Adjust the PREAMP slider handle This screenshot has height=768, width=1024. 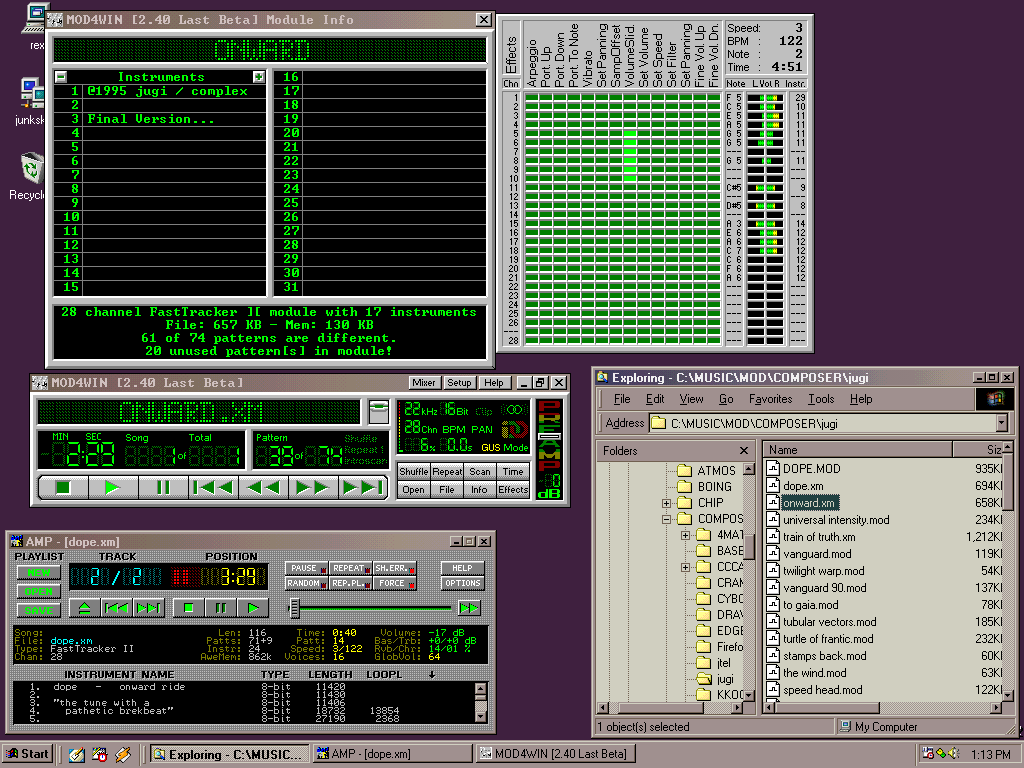(x=549, y=436)
